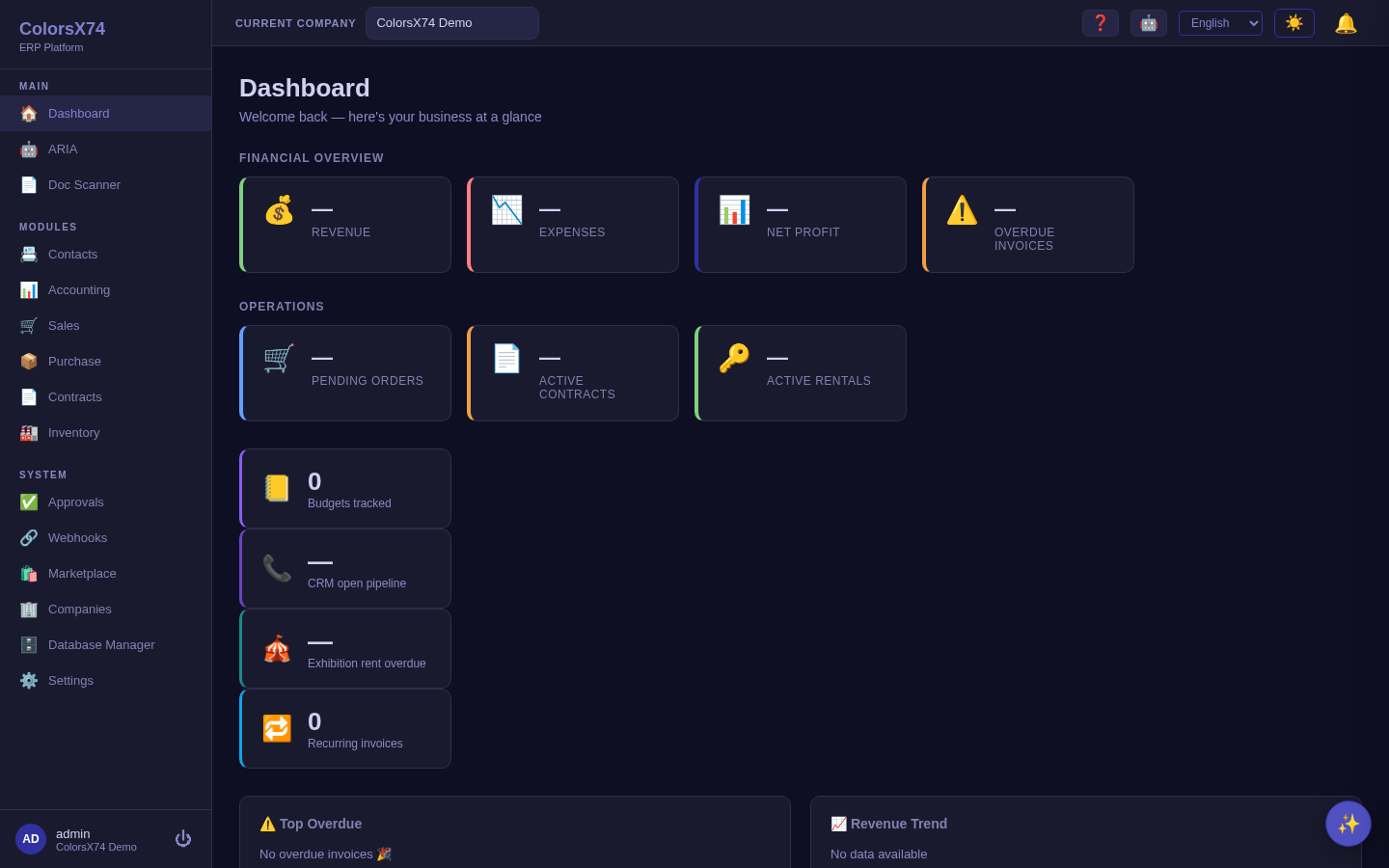Open the Expenses overview card
The height and width of the screenshot is (868, 1389).
pyautogui.click(x=573, y=225)
